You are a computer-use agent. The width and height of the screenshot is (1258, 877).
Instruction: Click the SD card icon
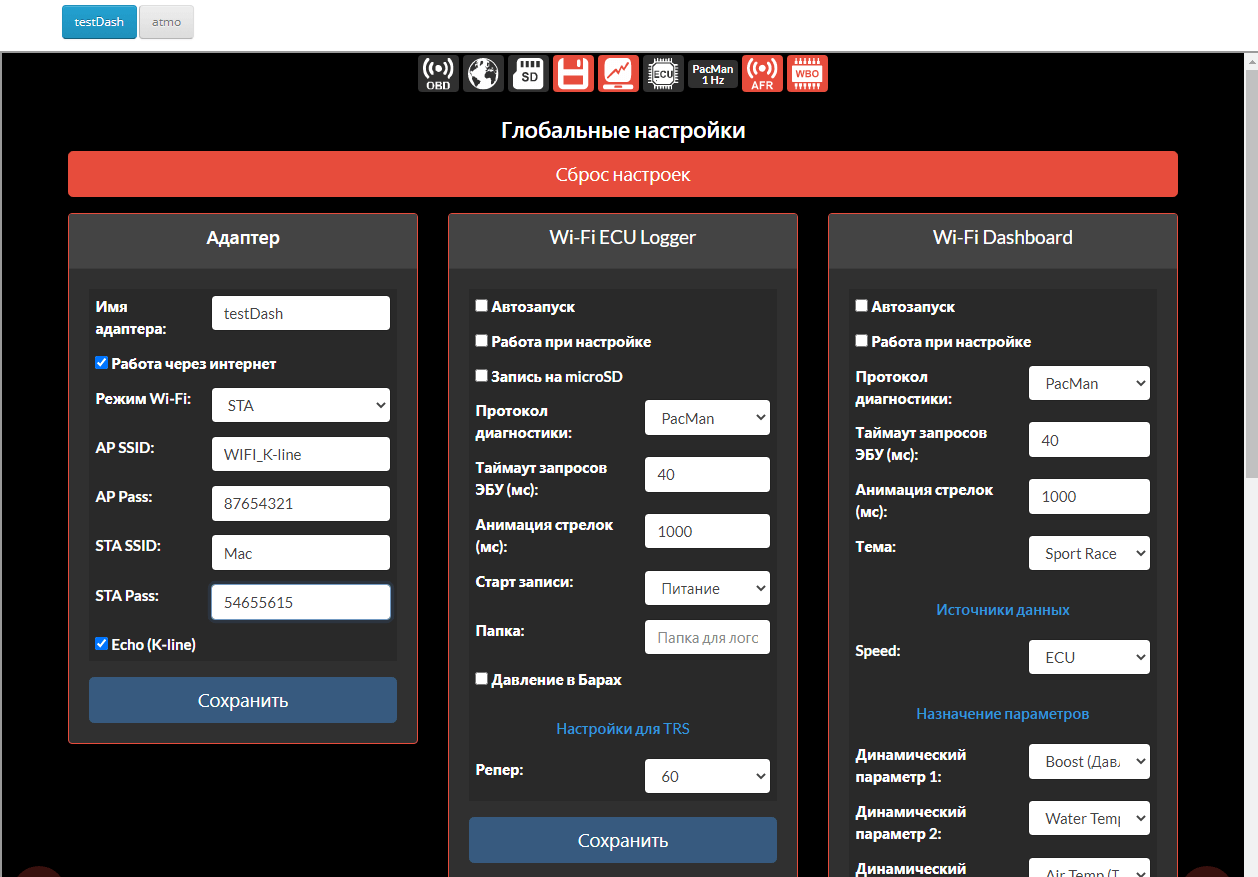click(529, 74)
